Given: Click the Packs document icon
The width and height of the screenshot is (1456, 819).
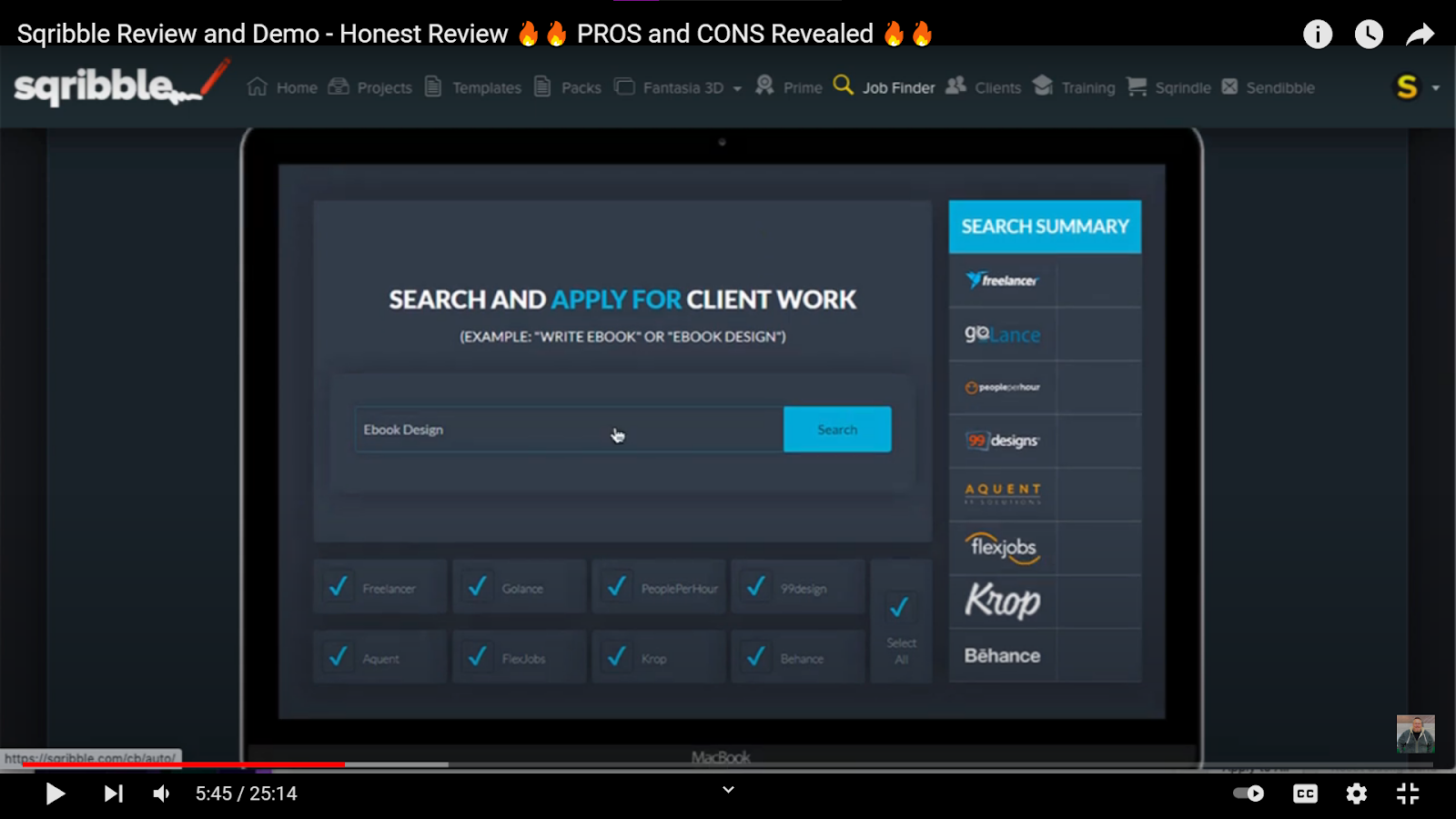Looking at the screenshot, I should coord(542,86).
